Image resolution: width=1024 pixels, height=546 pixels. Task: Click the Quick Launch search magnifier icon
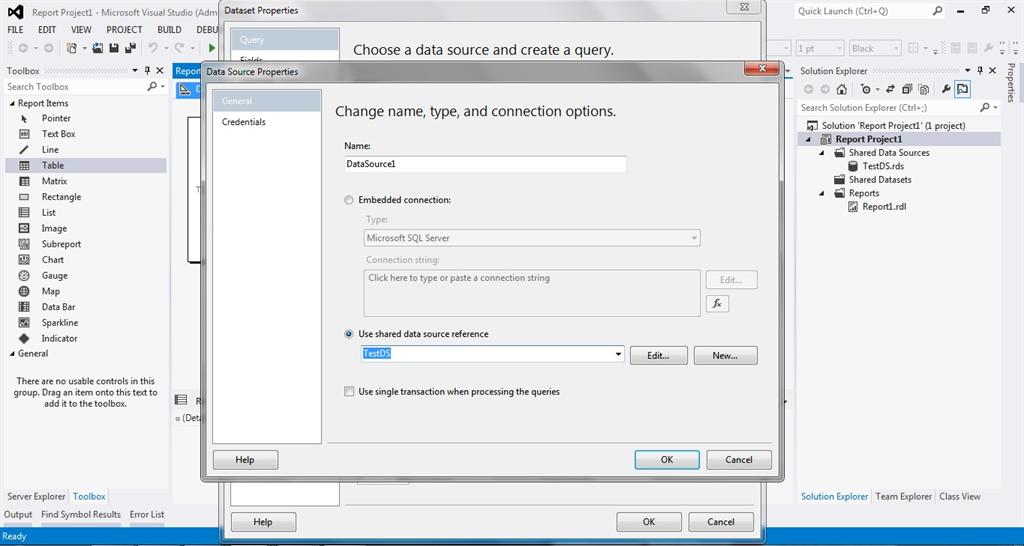937,10
